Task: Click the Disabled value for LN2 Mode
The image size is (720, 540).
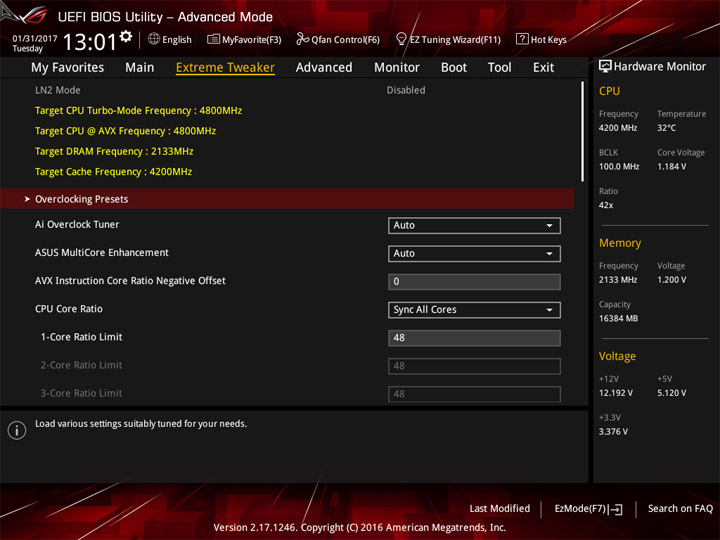Action: click(406, 90)
